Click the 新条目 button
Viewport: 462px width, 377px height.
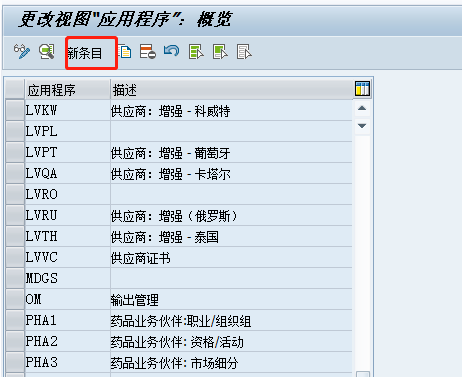tap(85, 53)
